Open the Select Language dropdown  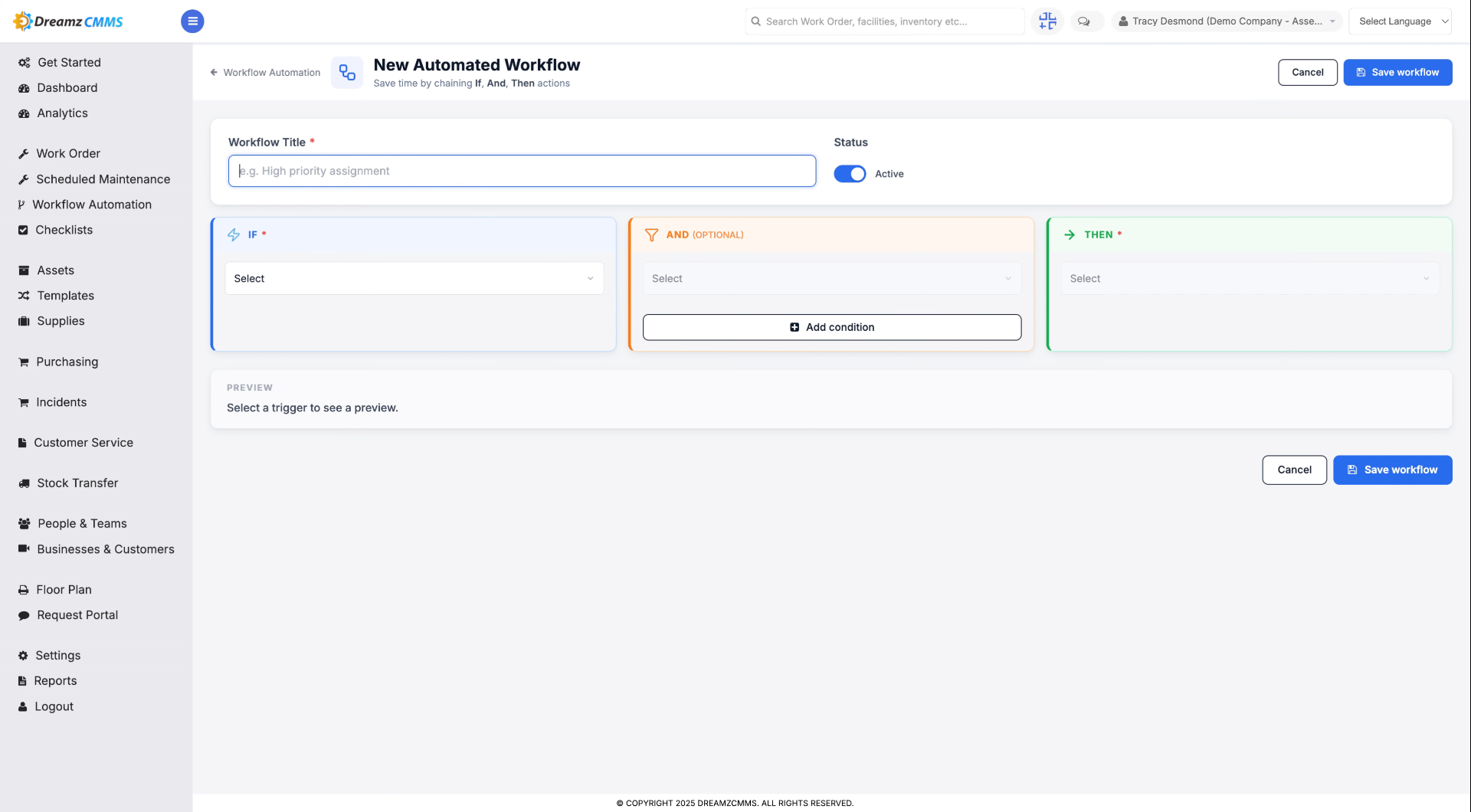pos(1401,21)
